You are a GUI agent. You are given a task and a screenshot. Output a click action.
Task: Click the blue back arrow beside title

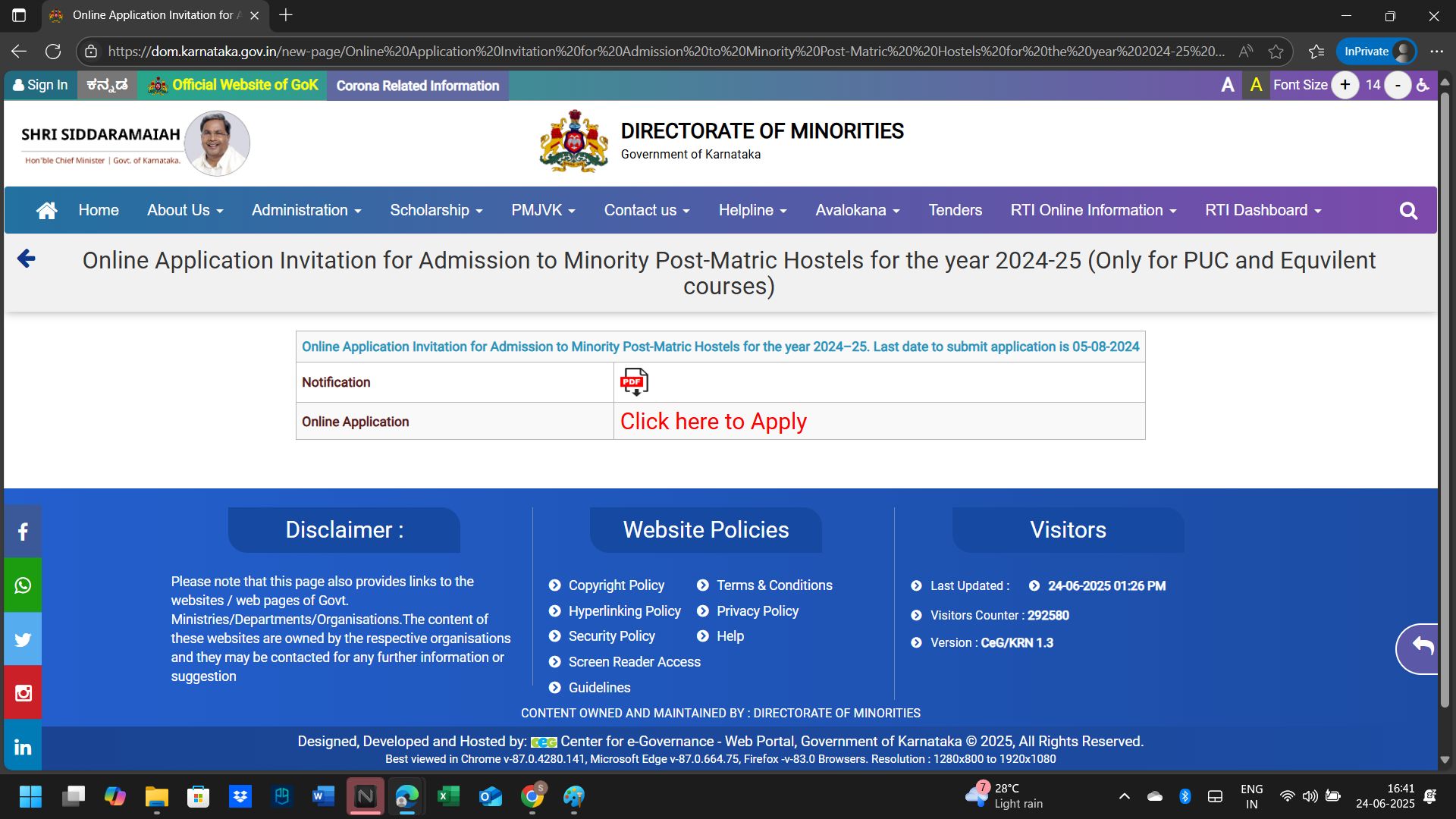27,259
